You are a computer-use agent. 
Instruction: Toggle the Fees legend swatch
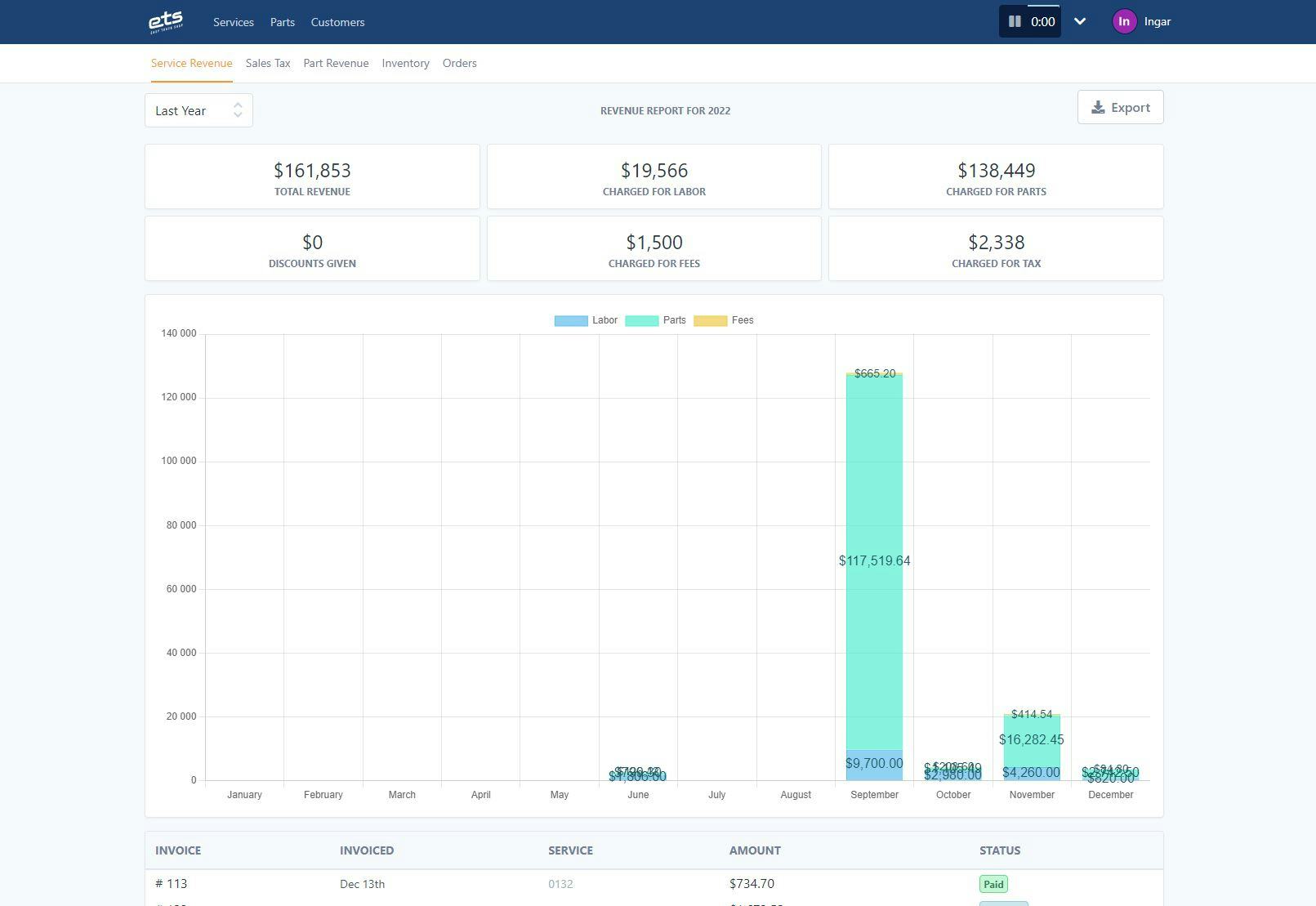711,320
